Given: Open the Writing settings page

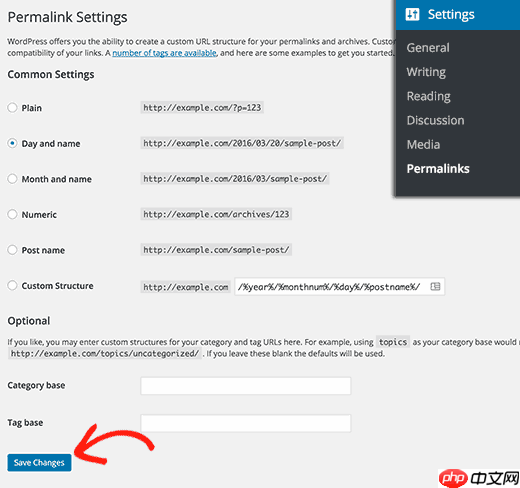Looking at the screenshot, I should tap(426, 72).
